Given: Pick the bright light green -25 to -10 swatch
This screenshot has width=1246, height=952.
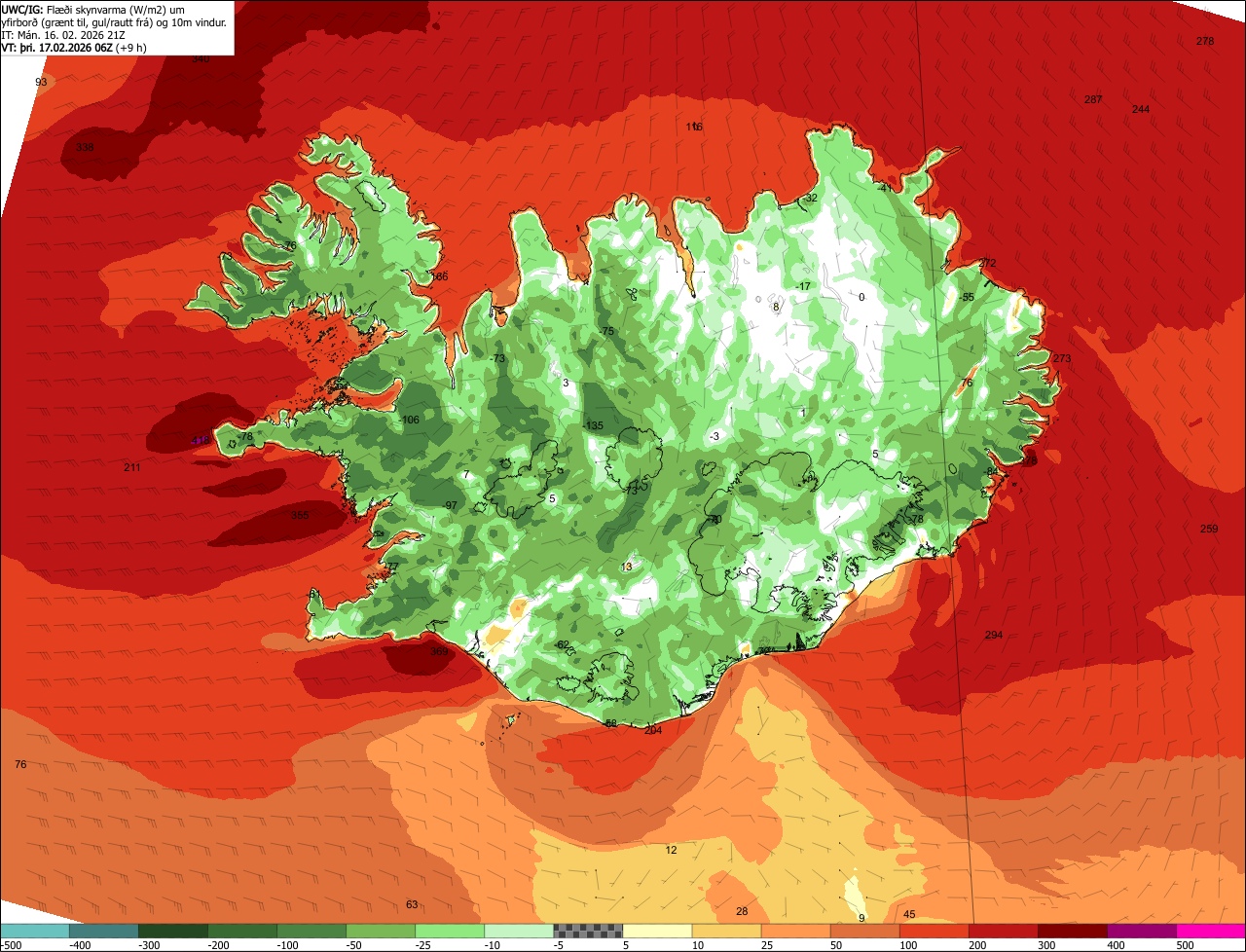Looking at the screenshot, I should point(449,931).
